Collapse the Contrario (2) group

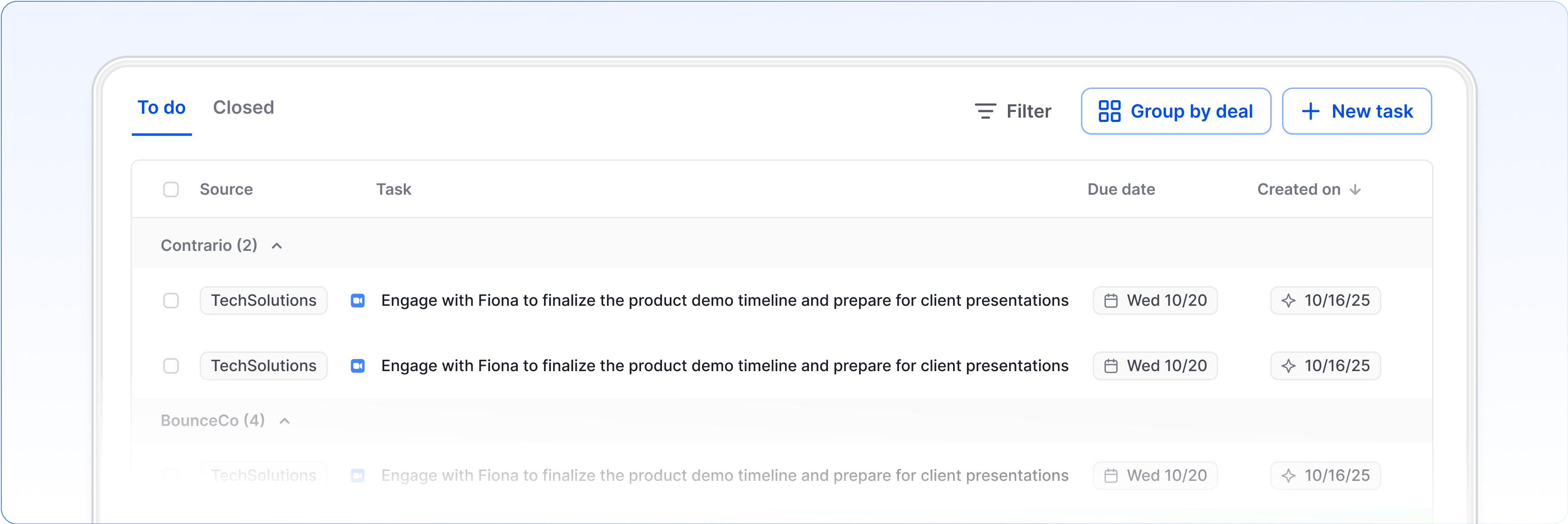click(277, 246)
